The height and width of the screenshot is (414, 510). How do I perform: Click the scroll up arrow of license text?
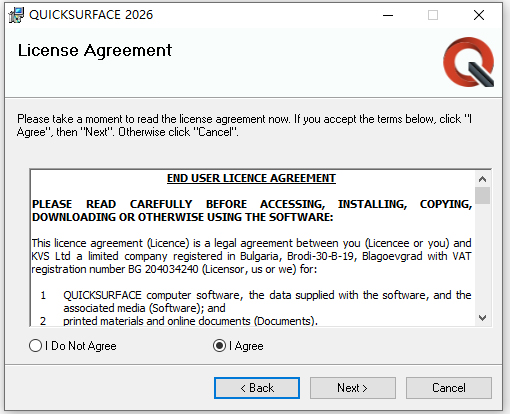482,179
